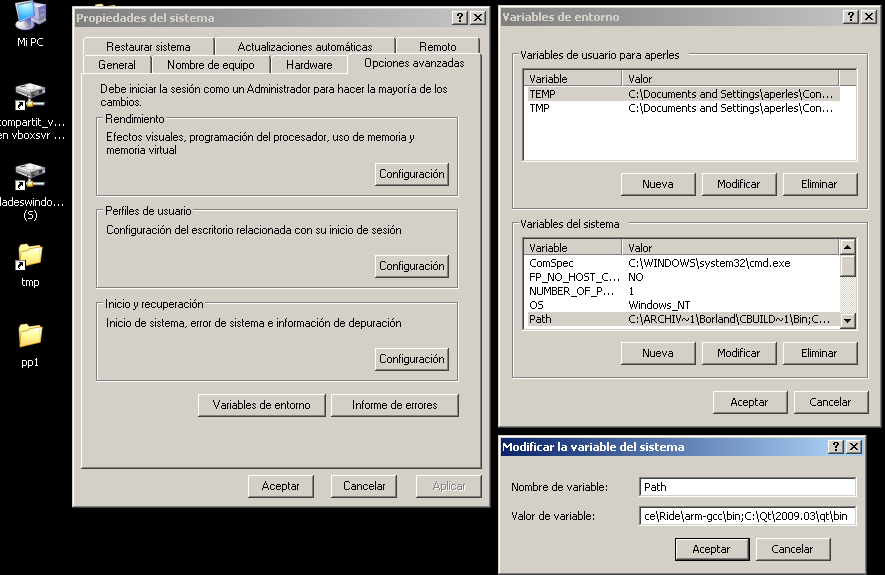Click Cancelar in Variables de entorno window
This screenshot has width=885, height=575.
click(x=830, y=402)
